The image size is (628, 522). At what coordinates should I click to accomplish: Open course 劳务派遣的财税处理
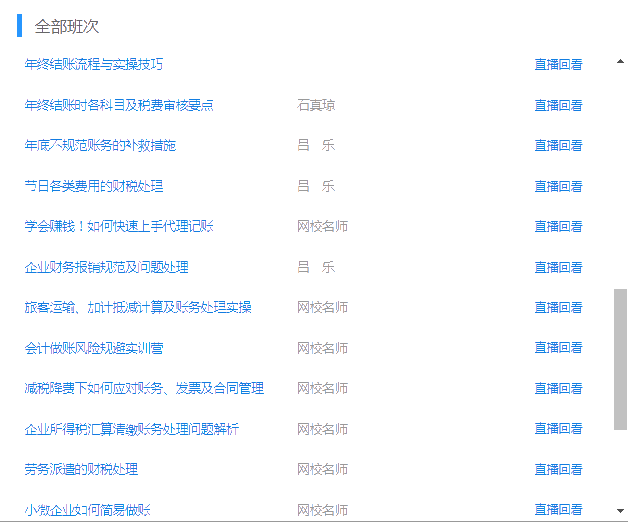tap(81, 469)
